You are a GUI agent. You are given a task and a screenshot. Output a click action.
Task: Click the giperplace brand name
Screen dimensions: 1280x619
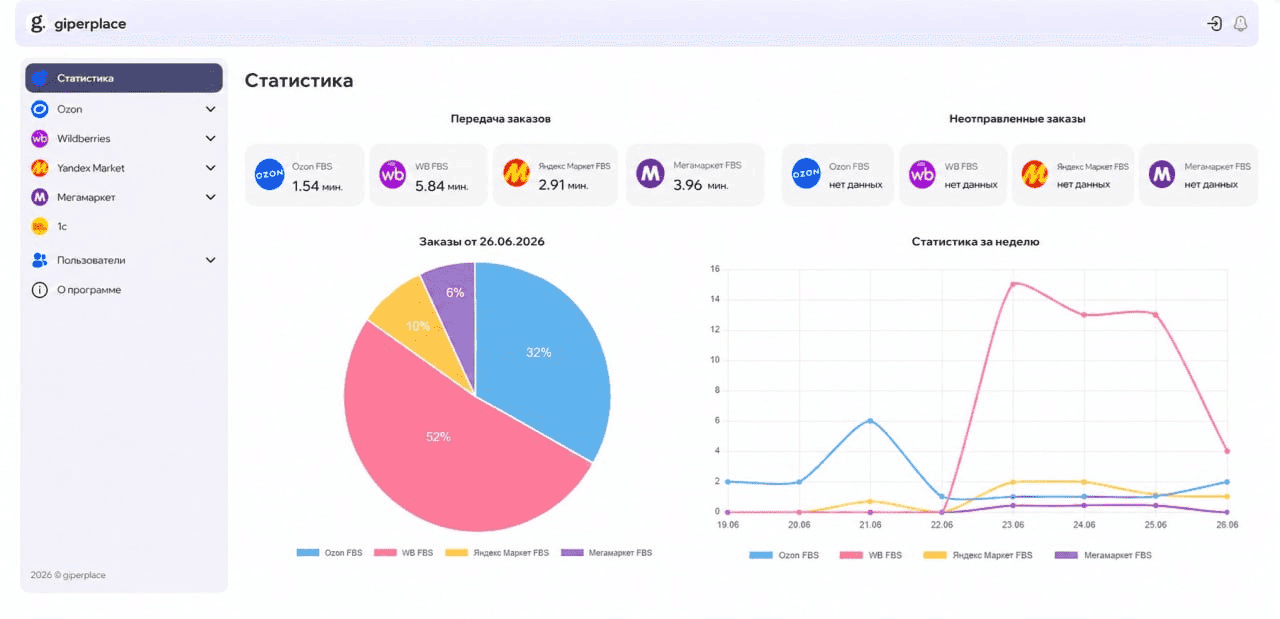[90, 24]
